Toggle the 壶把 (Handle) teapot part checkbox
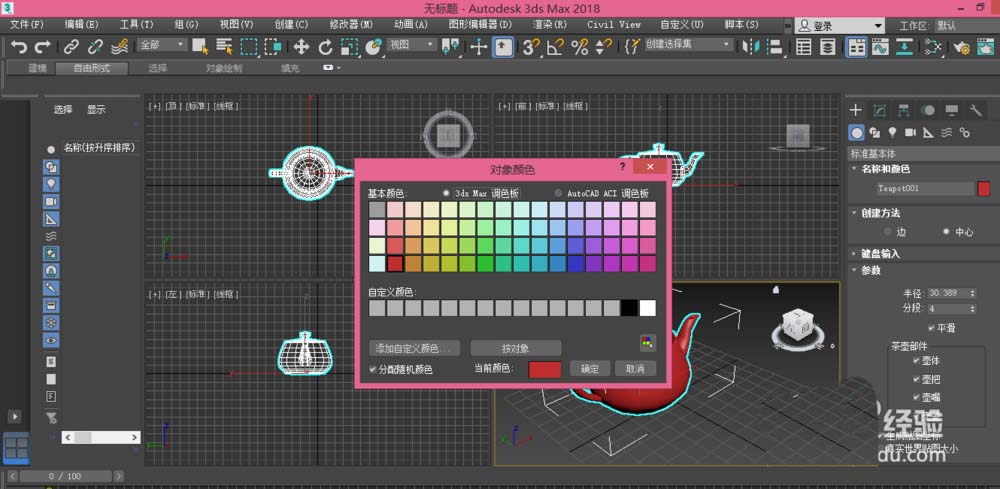Image resolution: width=1000 pixels, height=489 pixels. click(x=916, y=379)
